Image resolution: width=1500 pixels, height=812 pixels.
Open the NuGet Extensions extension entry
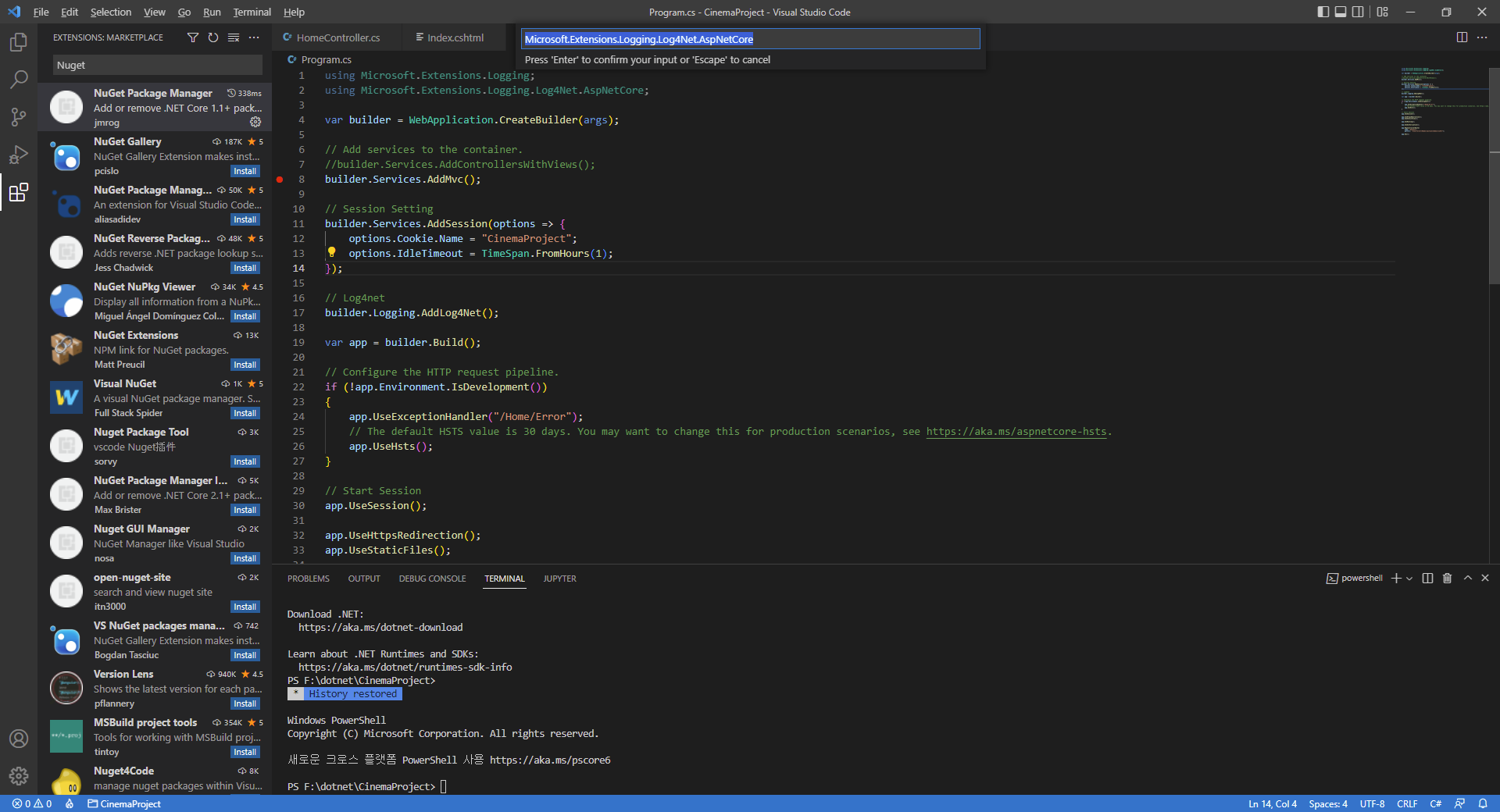coord(155,349)
